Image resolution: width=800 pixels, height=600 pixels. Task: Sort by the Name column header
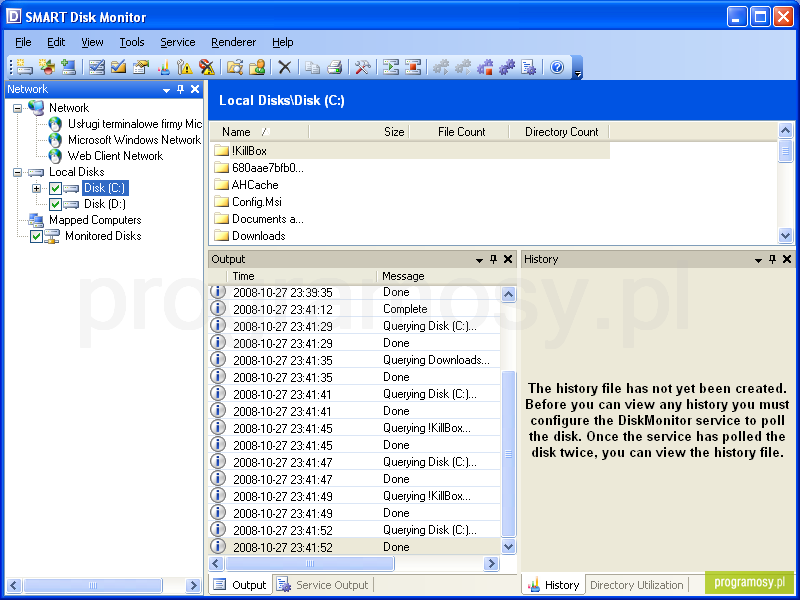coord(259,132)
